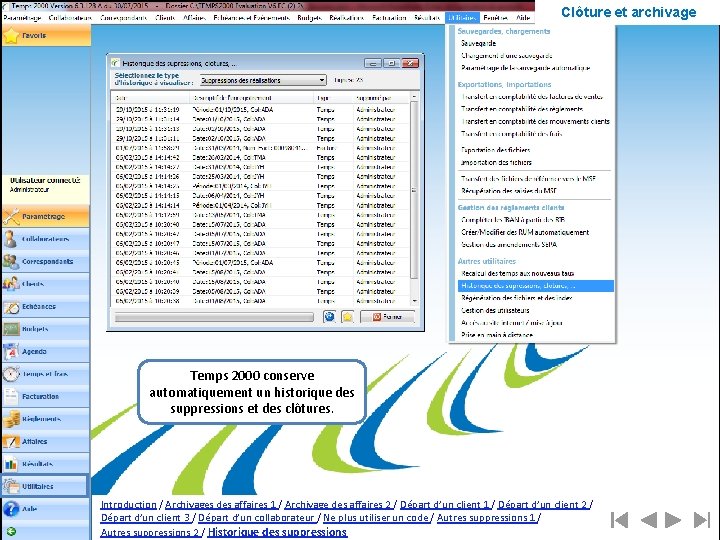Open the Collaborateurs sidebar section

45,239
